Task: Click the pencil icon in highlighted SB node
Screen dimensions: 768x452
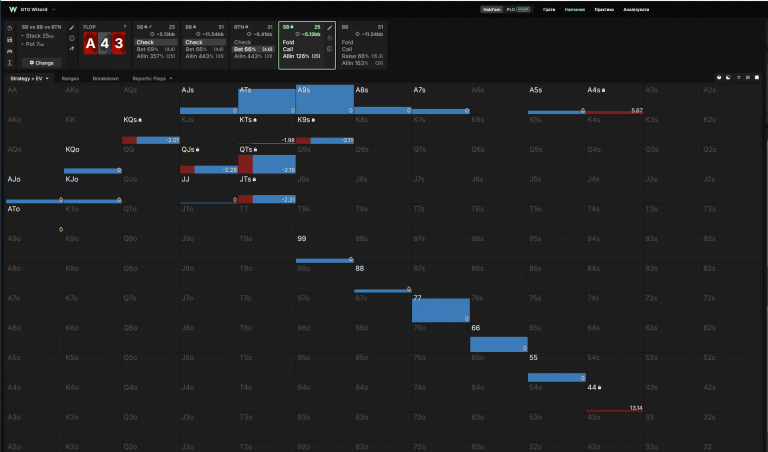Action: [330, 28]
